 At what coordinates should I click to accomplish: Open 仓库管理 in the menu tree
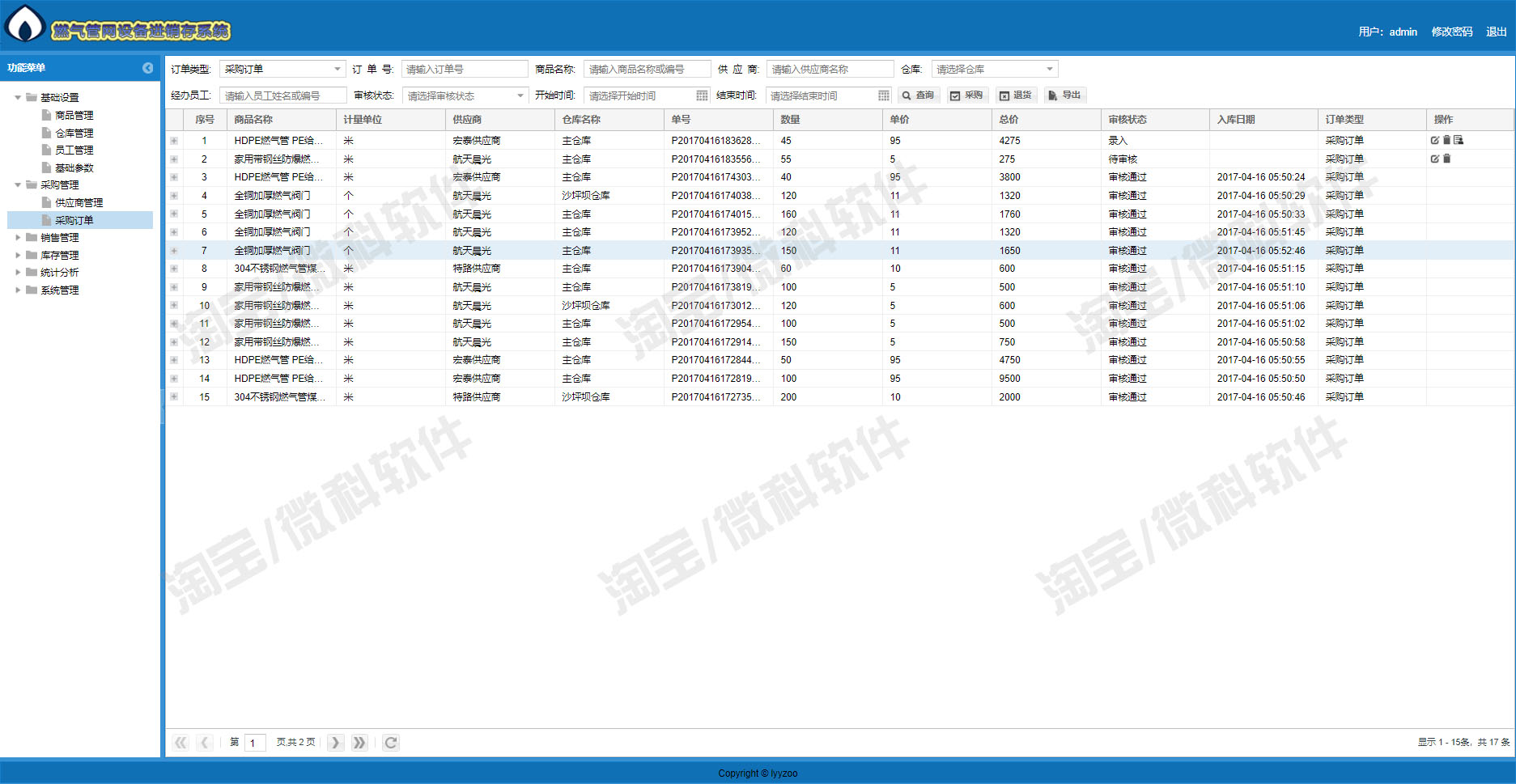click(x=74, y=133)
